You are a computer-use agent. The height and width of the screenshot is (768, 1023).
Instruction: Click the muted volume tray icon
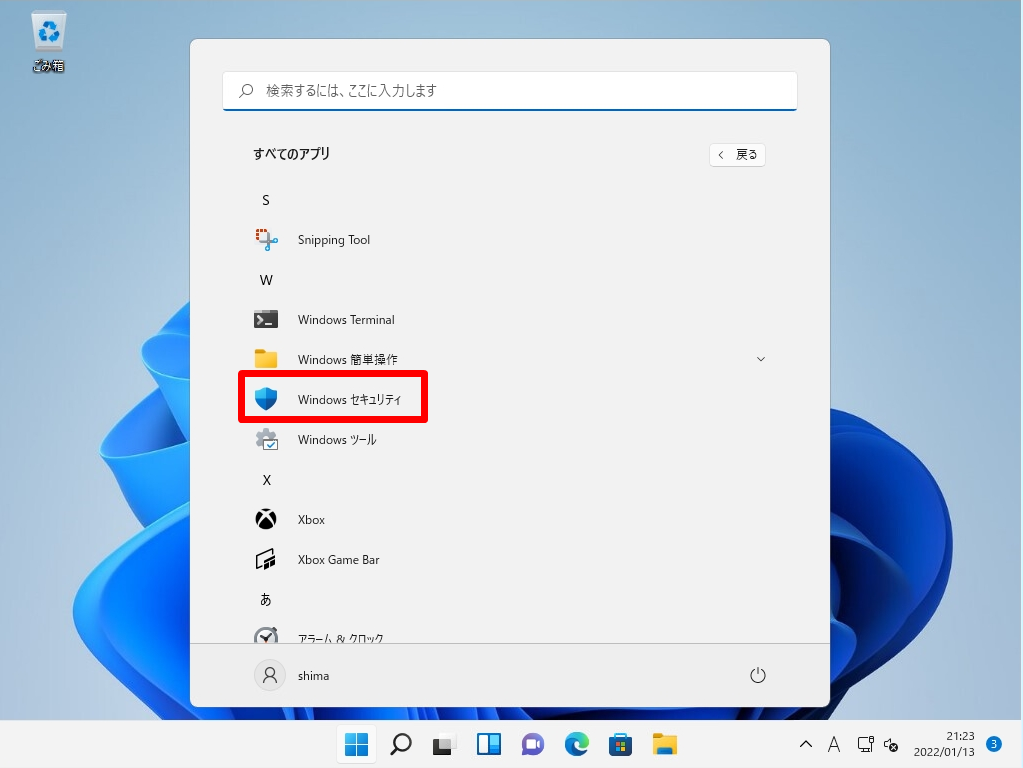coord(891,745)
